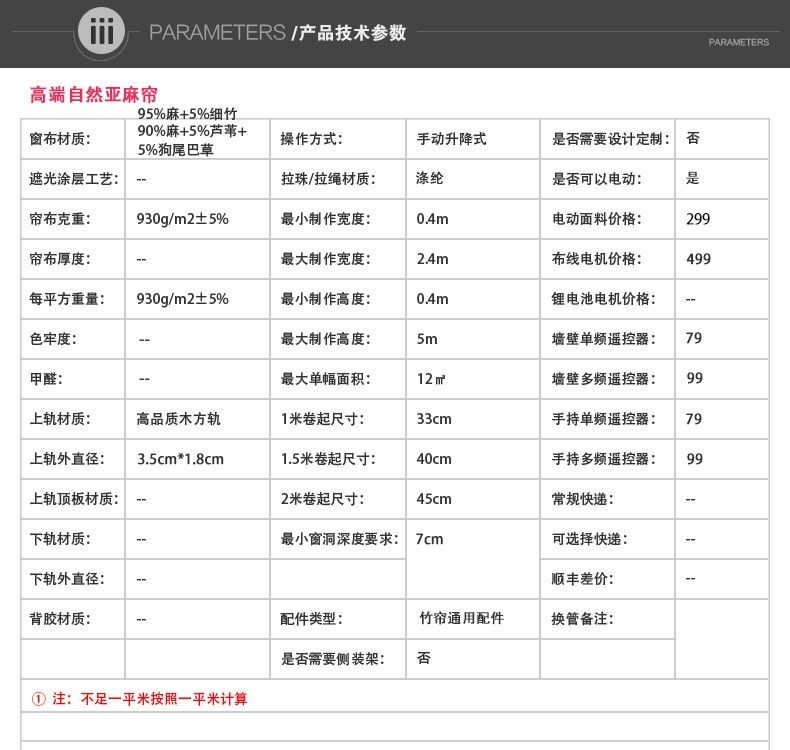The height and width of the screenshot is (750, 790).
Task: Click the value 12㎡
Action: click(x=431, y=379)
